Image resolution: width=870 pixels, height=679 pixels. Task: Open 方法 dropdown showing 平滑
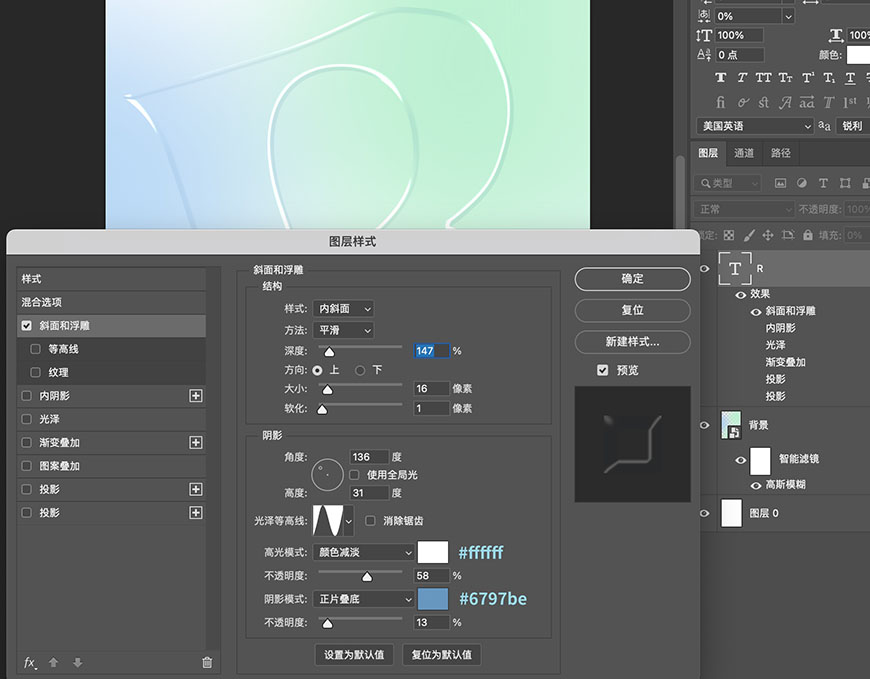(x=343, y=330)
